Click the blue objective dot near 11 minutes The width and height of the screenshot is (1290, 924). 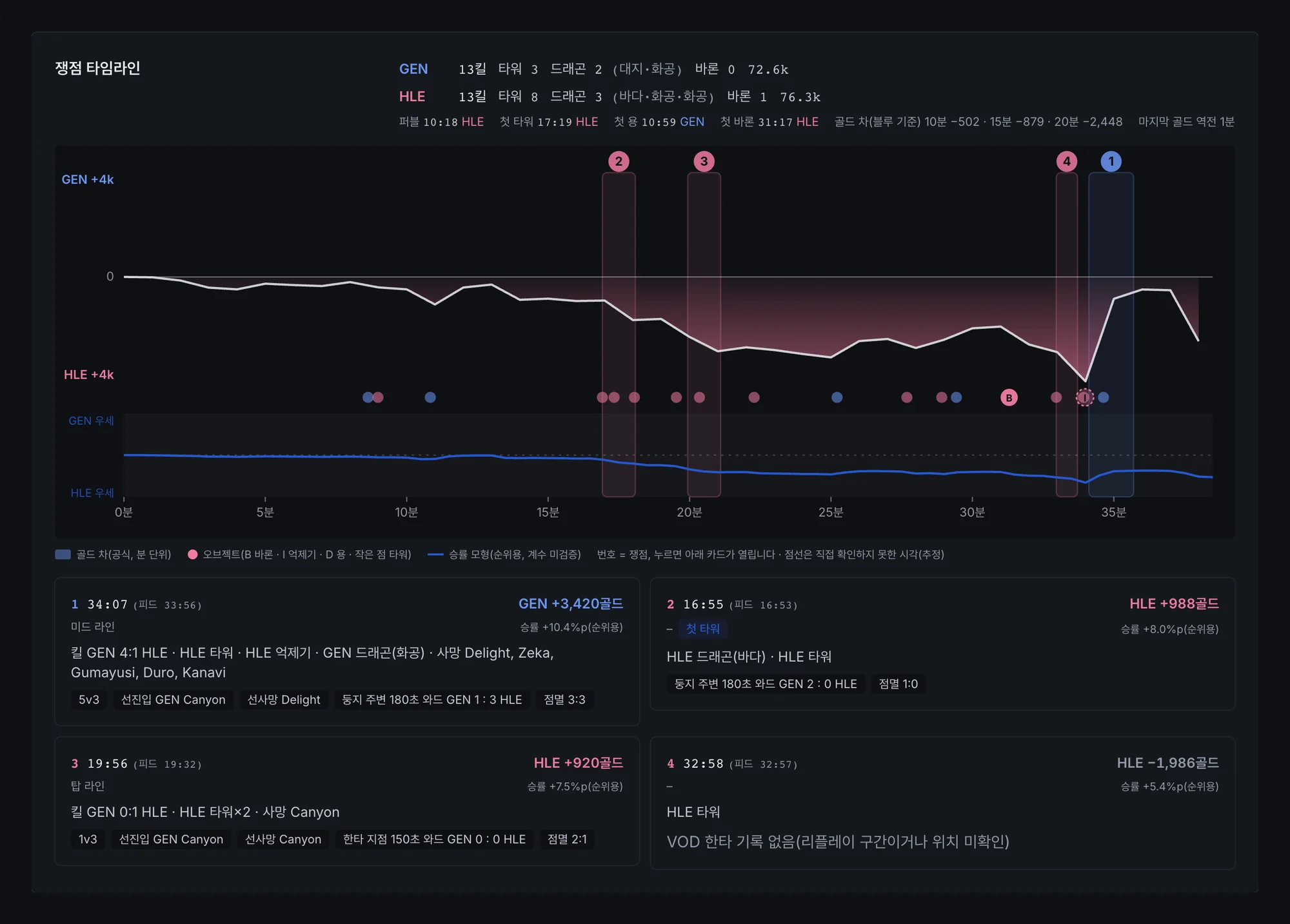tap(430, 397)
